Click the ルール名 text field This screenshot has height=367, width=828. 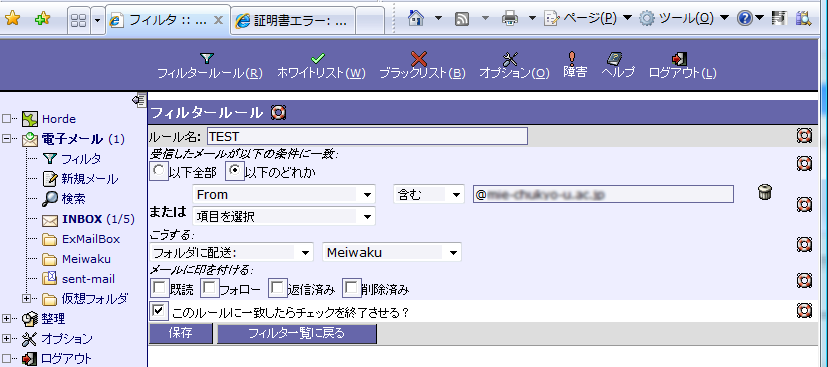(368, 136)
